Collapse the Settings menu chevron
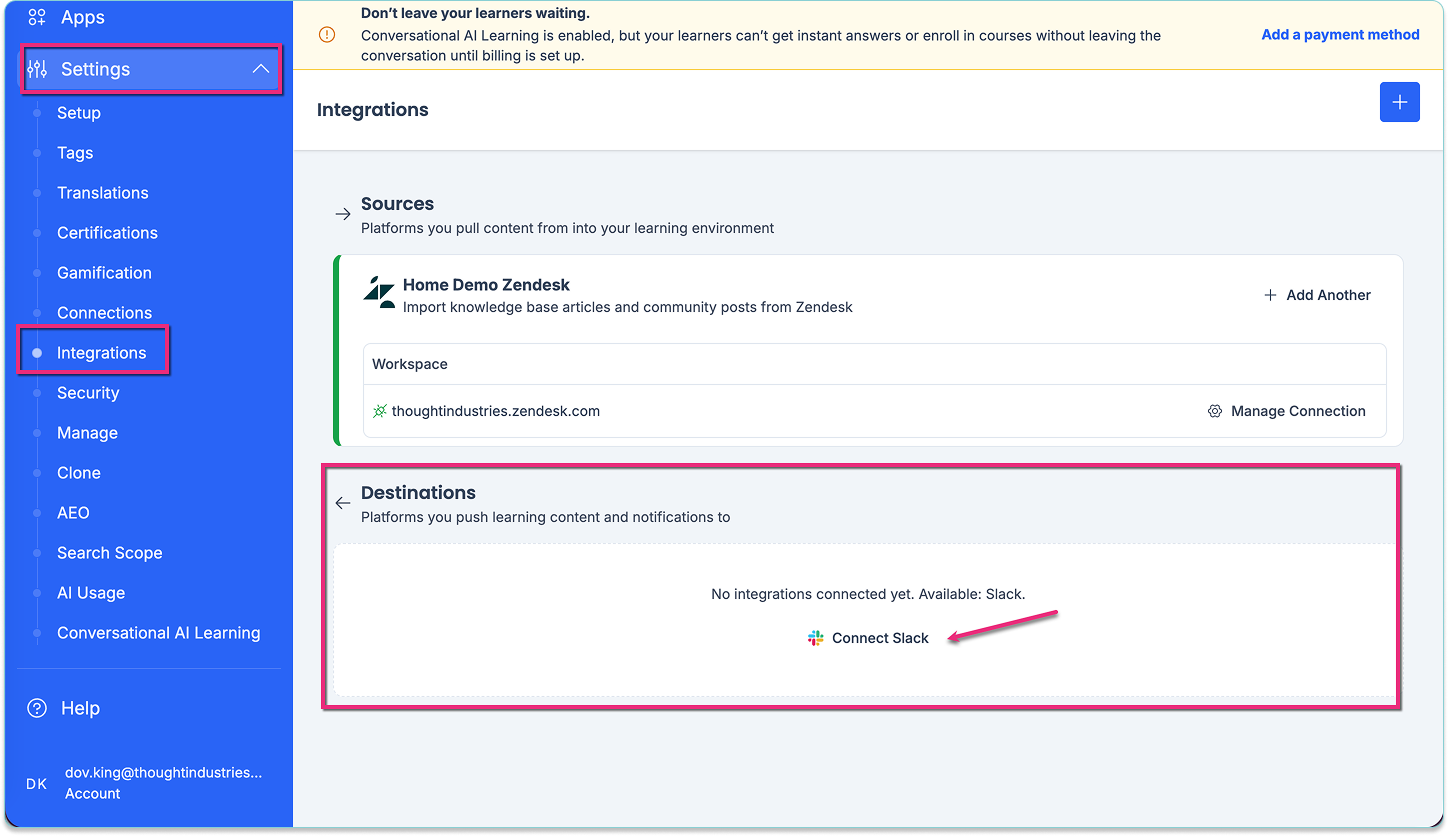Screen dimensions: 1448x836 pyautogui.click(x=261, y=69)
